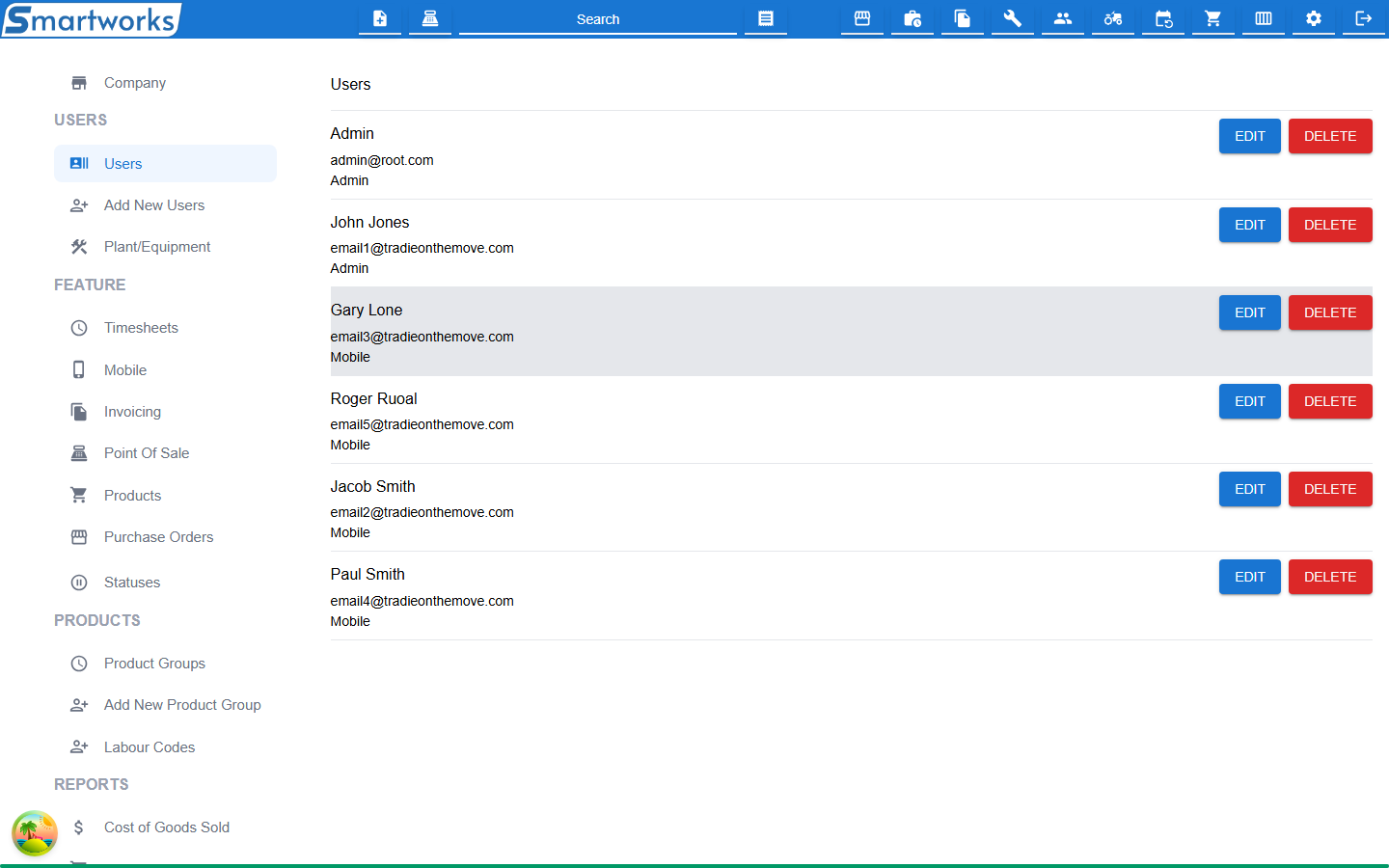Click the Roger Ruoal name
The width and height of the screenshot is (1389, 868).
[x=373, y=398]
